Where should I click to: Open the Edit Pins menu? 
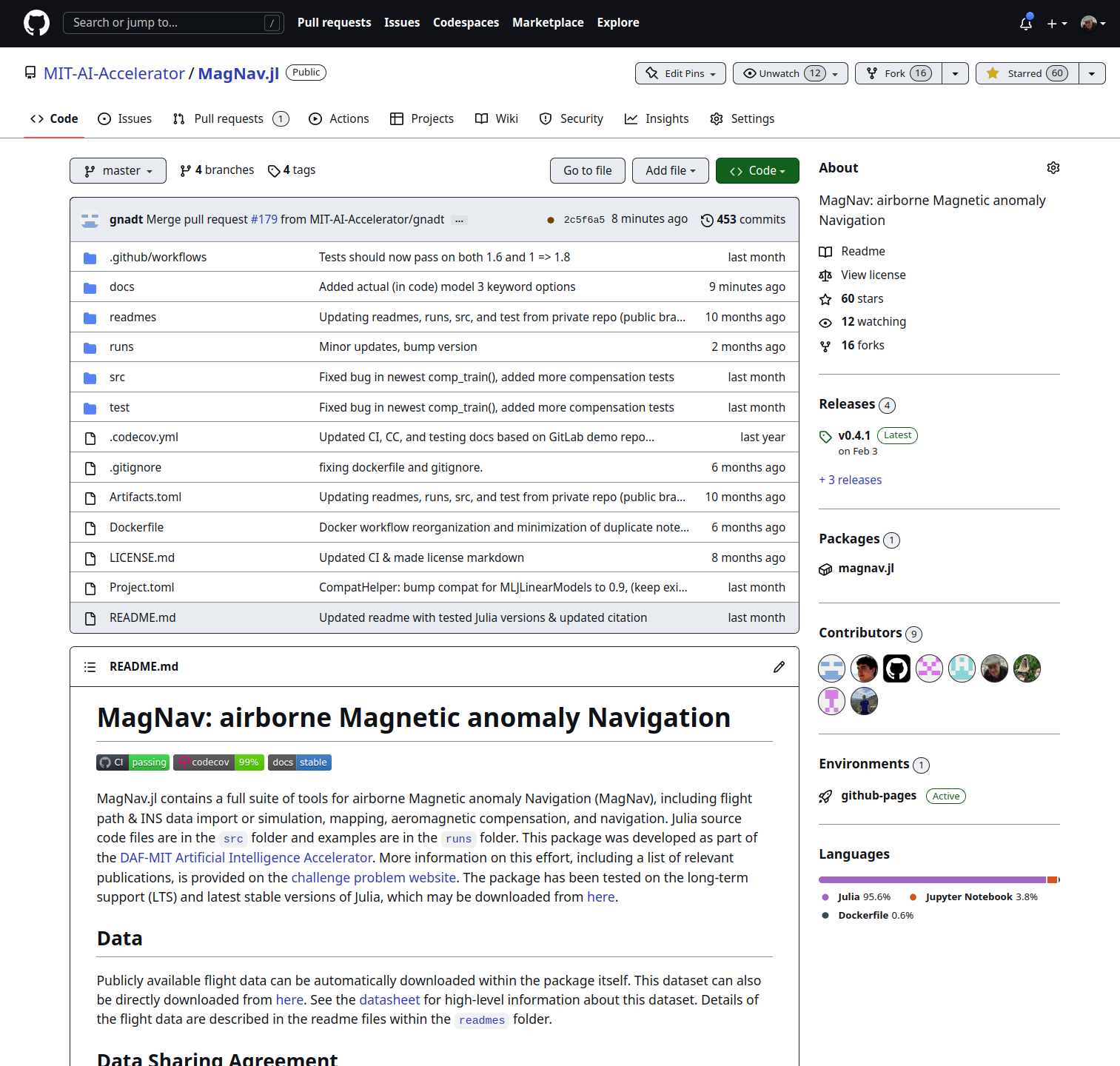(x=680, y=73)
